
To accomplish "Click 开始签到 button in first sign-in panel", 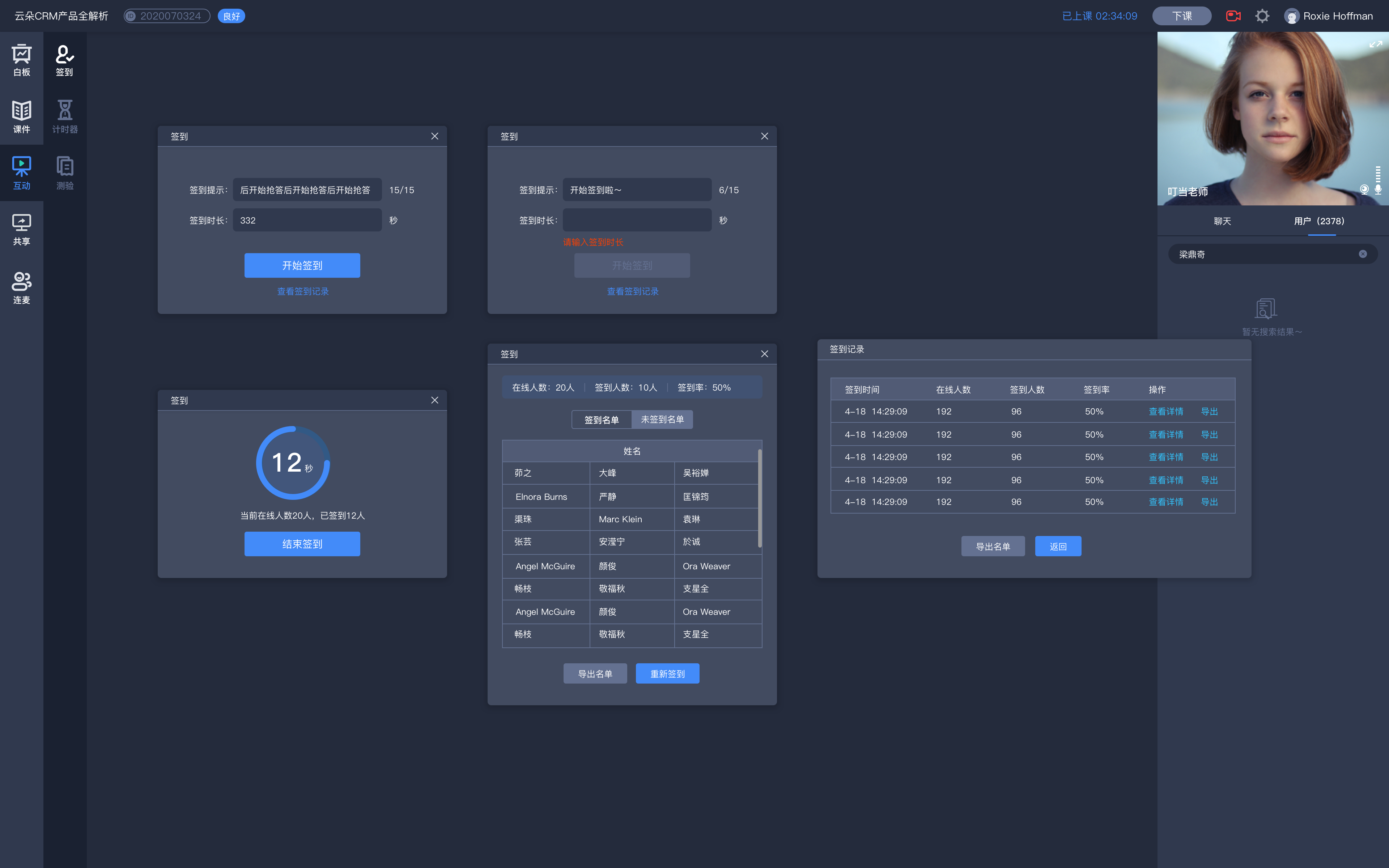I will (302, 265).
